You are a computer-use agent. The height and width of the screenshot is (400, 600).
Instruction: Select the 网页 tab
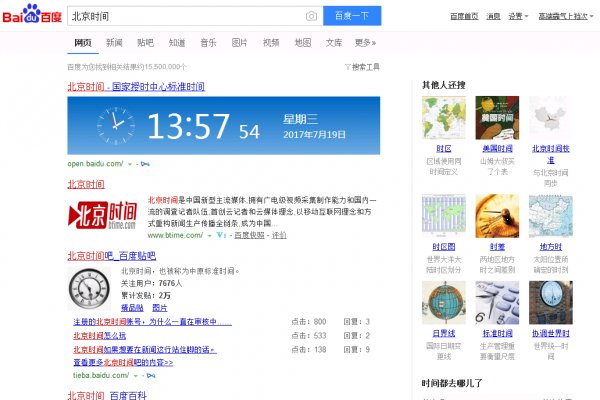point(83,43)
